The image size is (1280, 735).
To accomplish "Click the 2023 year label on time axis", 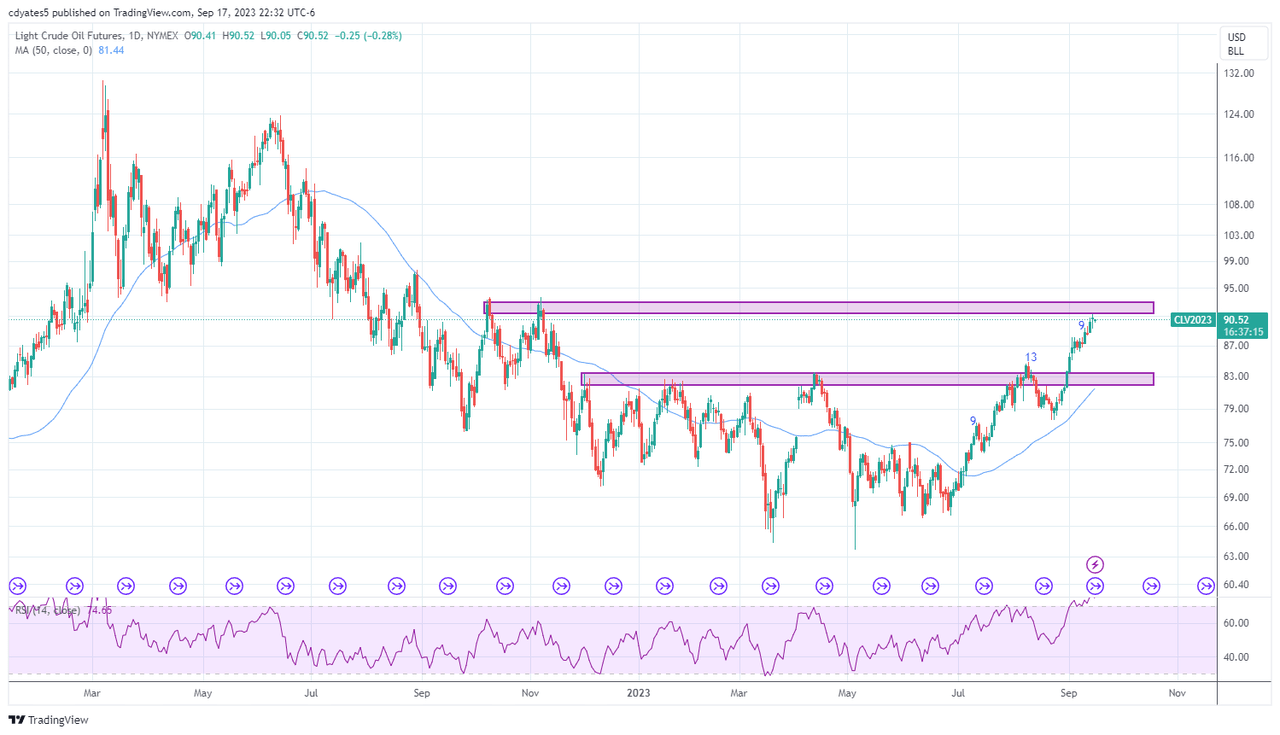I will tap(639, 692).
